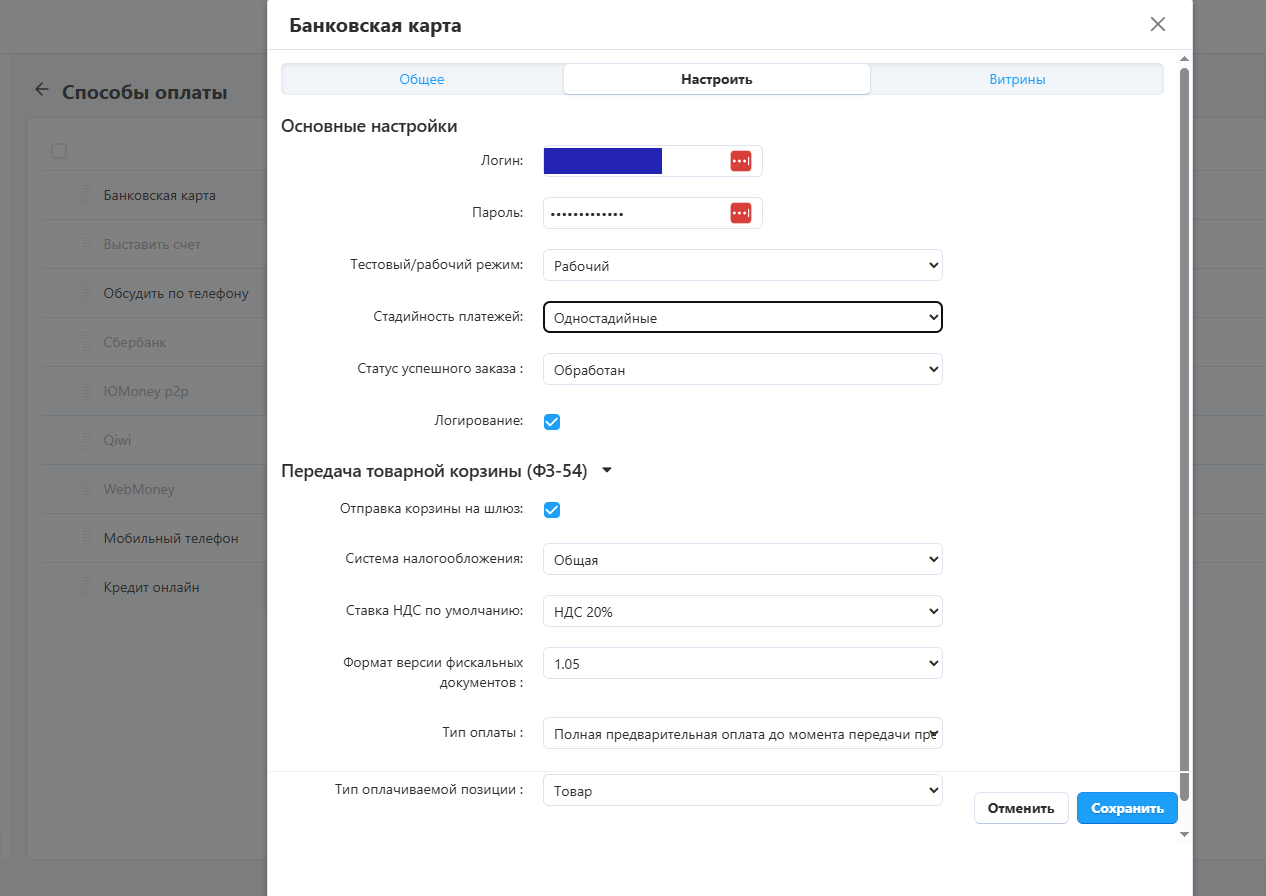Viewport: 1266px width, 896px height.
Task: Click into the Пароль input field
Action: tap(653, 213)
